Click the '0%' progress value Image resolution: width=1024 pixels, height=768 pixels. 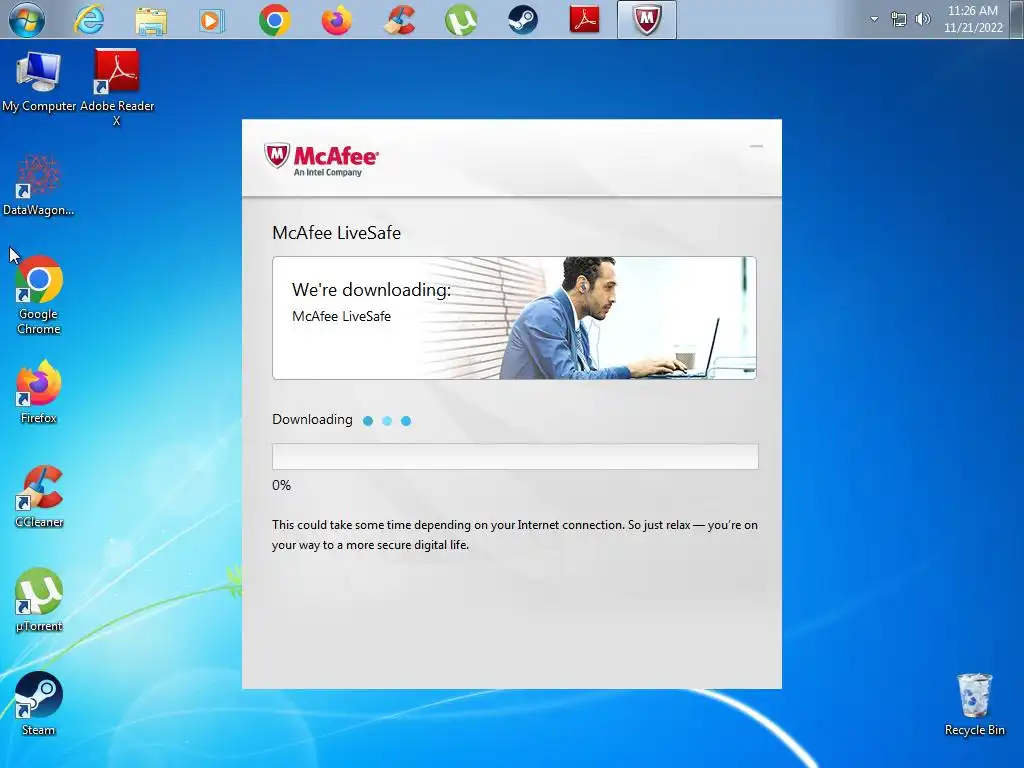pyautogui.click(x=281, y=485)
